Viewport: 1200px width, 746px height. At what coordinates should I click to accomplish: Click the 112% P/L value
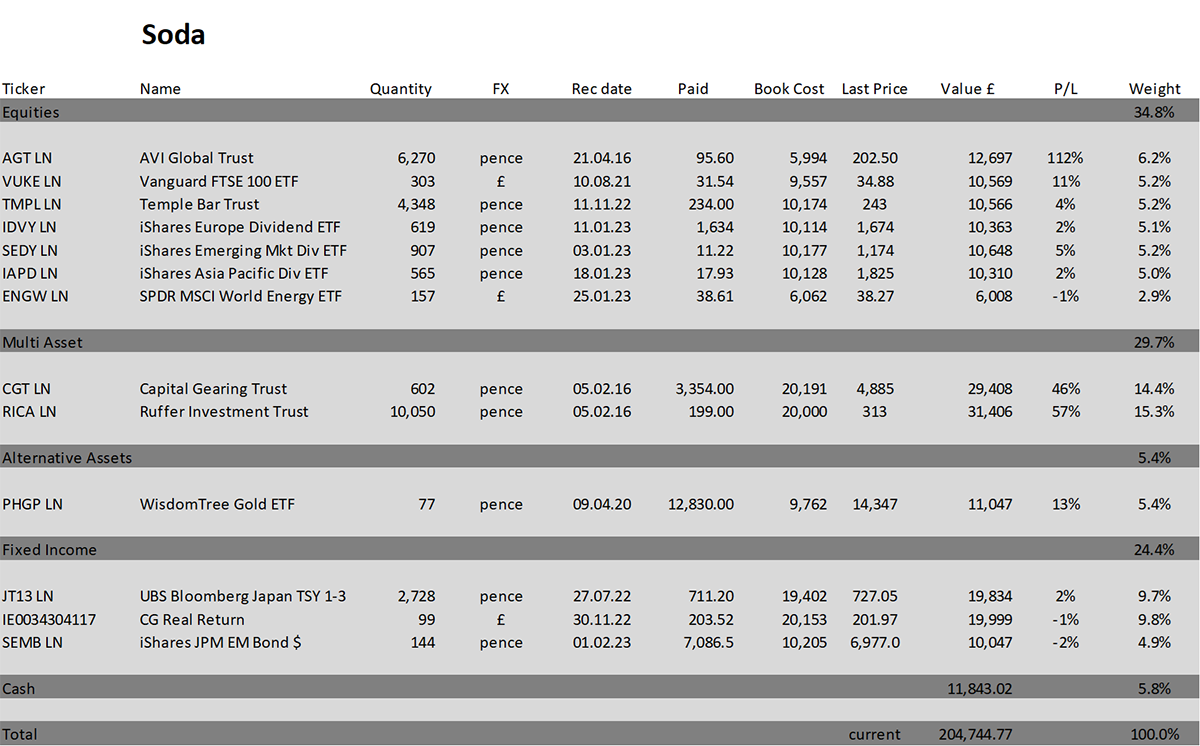1066,158
